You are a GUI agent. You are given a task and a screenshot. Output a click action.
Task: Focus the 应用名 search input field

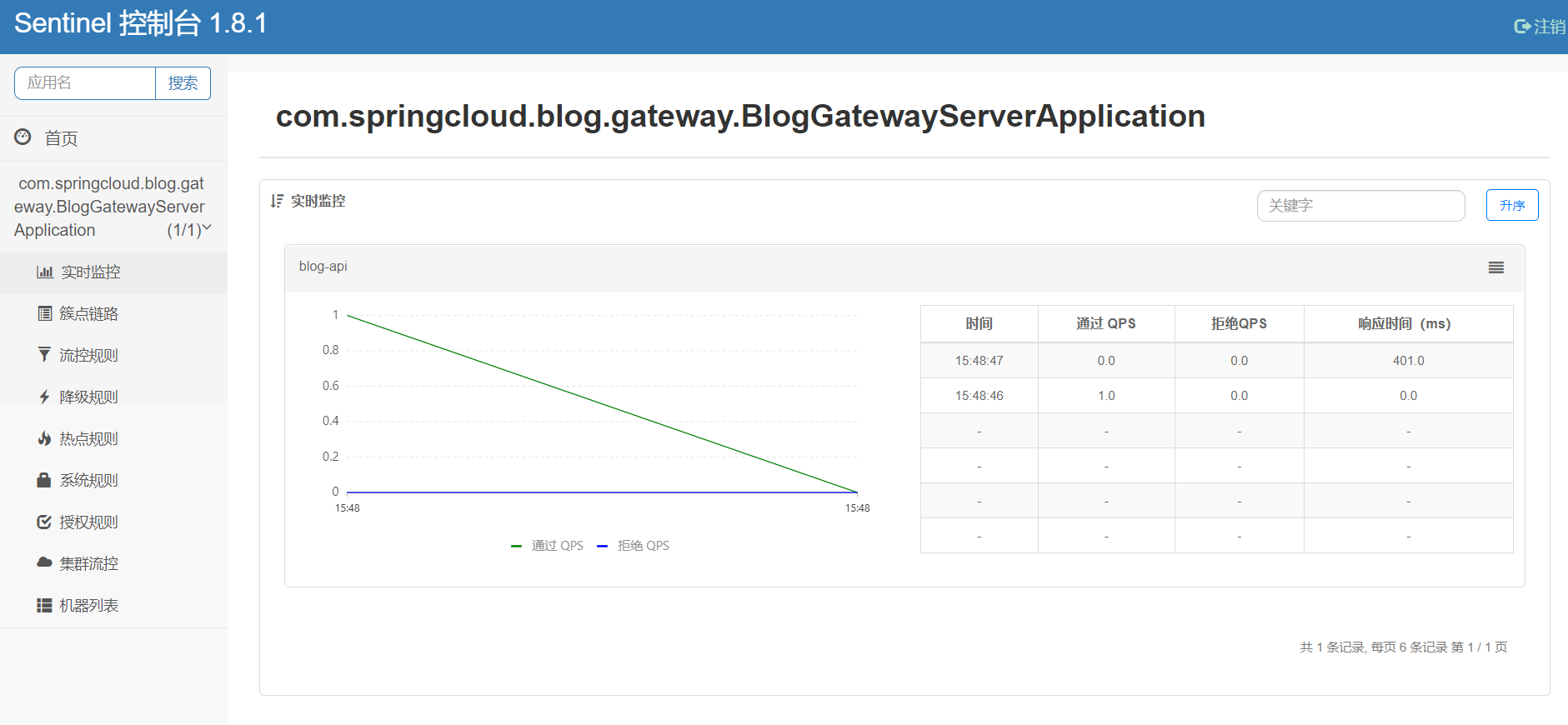(85, 83)
